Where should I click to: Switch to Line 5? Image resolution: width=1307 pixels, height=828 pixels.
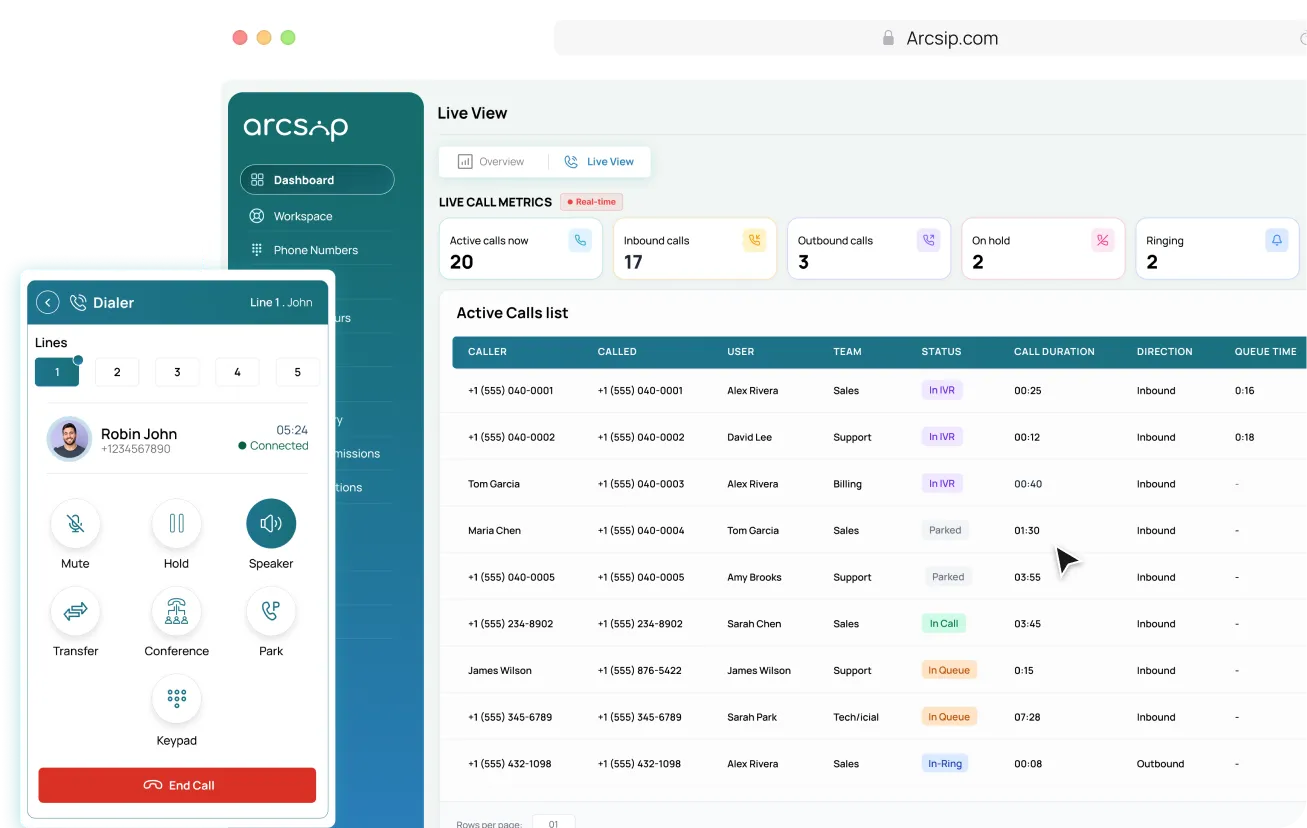coord(297,372)
